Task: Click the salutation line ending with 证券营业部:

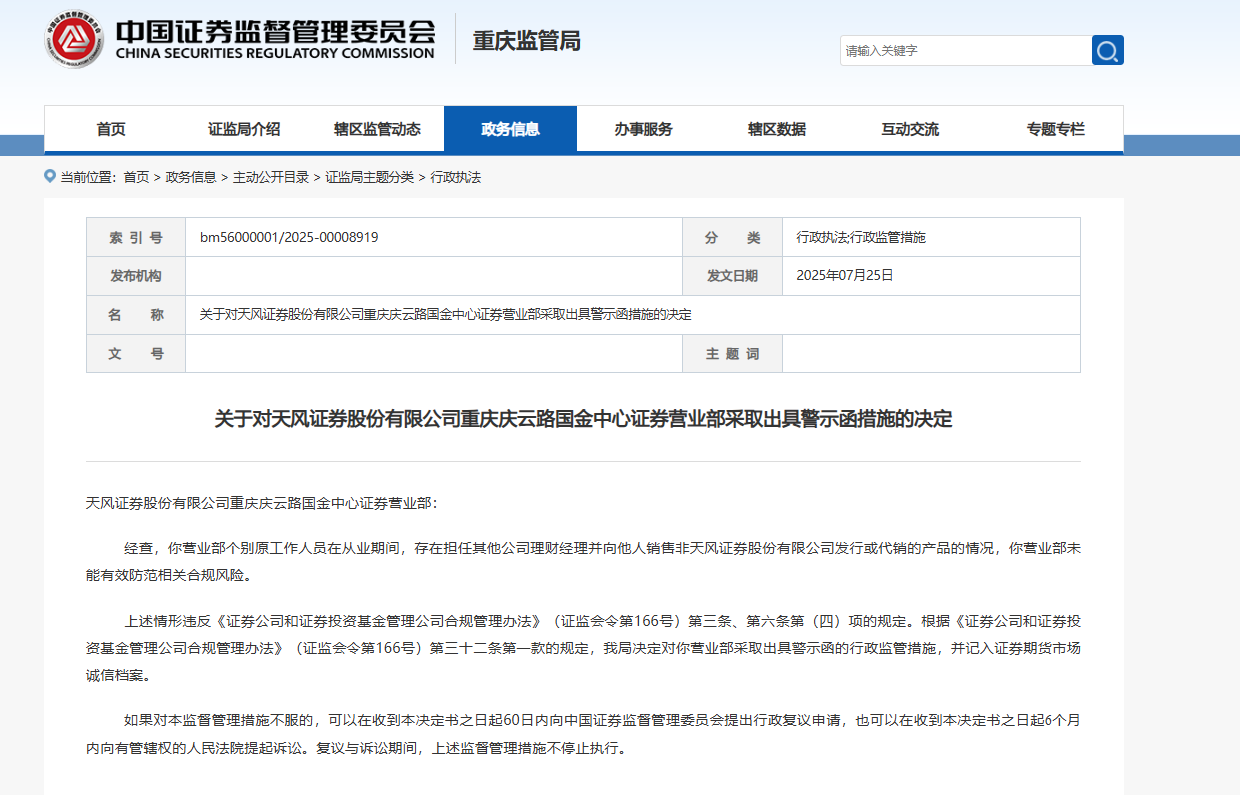Action: [x=262, y=503]
